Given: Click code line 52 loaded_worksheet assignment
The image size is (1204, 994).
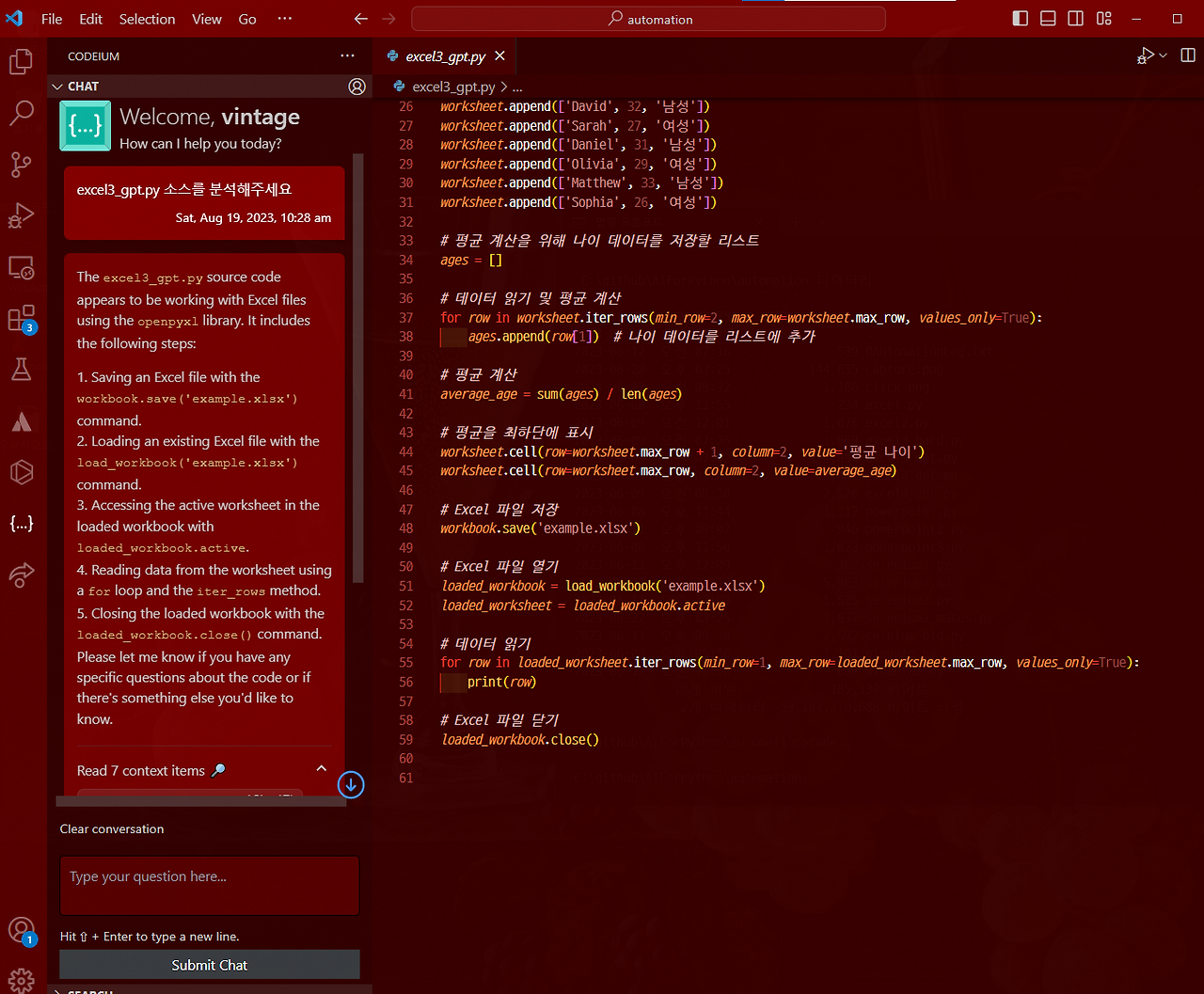Looking at the screenshot, I should pyautogui.click(x=582, y=606).
